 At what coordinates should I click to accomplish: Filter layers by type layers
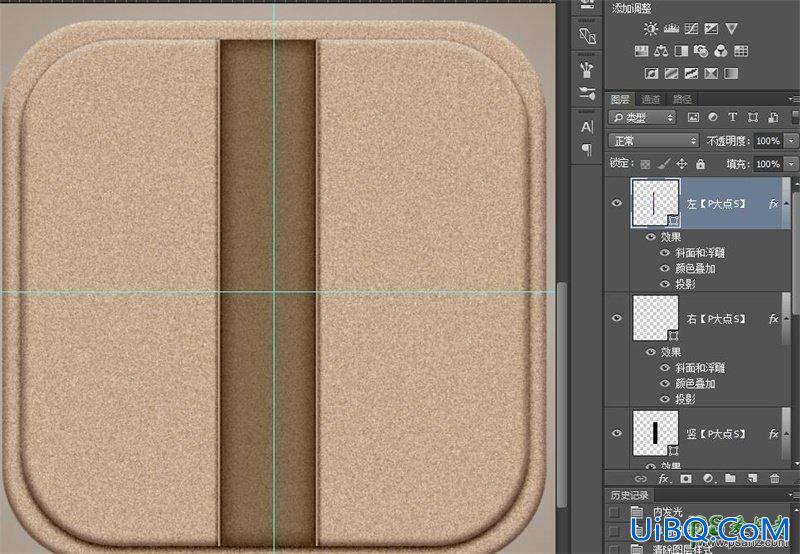[x=733, y=117]
